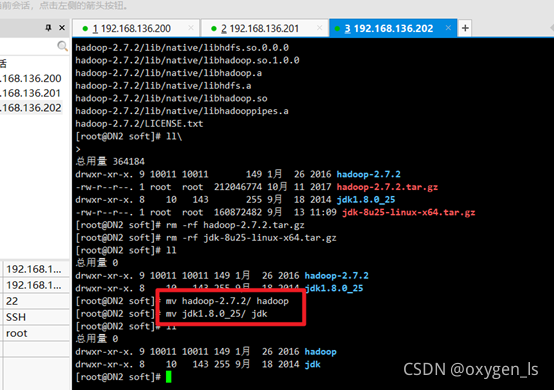
Task: Switch to the 1 192.168.136.200 tab
Action: click(136, 28)
